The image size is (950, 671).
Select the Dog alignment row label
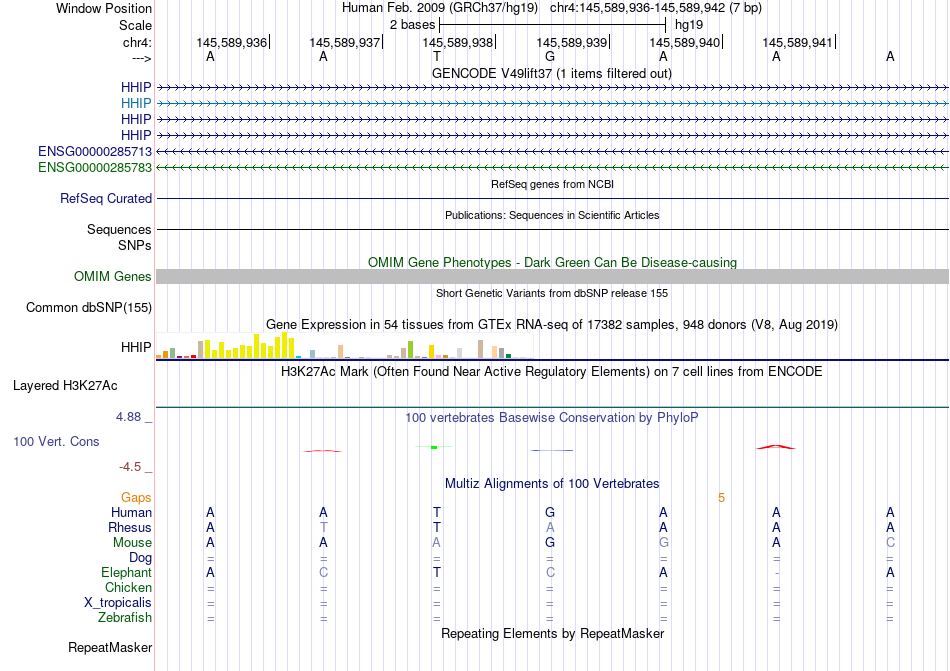(141, 558)
